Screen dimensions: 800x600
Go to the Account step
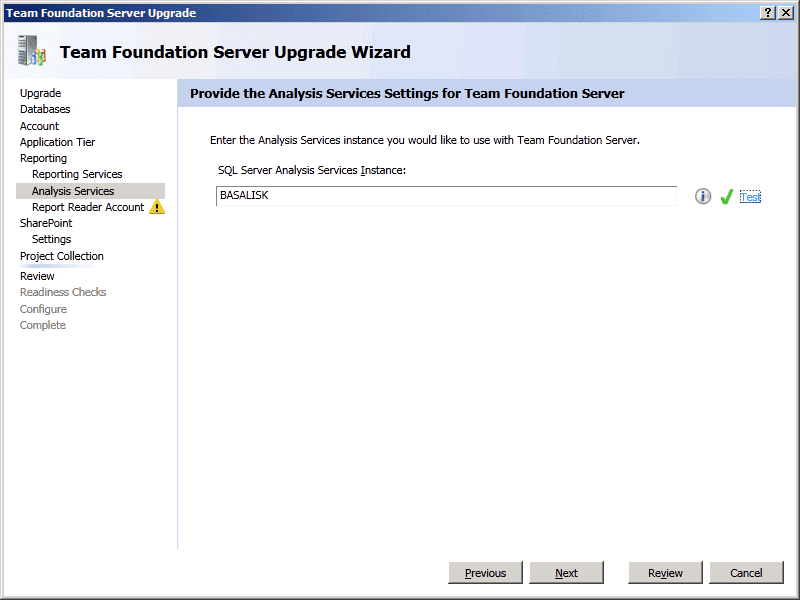[x=39, y=126]
